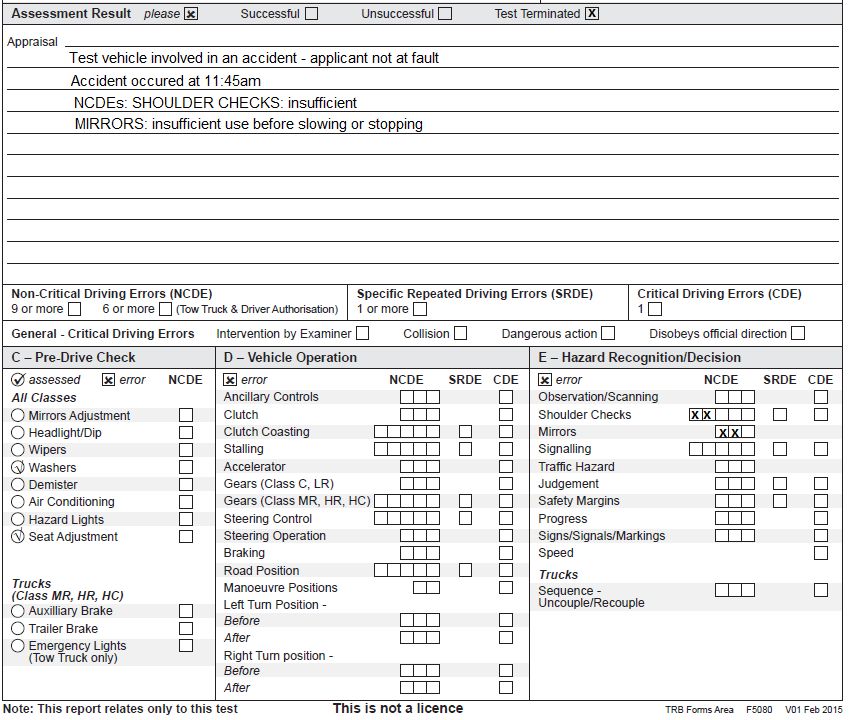Mark NCDE box for Demister
Image resolution: width=850 pixels, height=720 pixels.
pos(186,484)
